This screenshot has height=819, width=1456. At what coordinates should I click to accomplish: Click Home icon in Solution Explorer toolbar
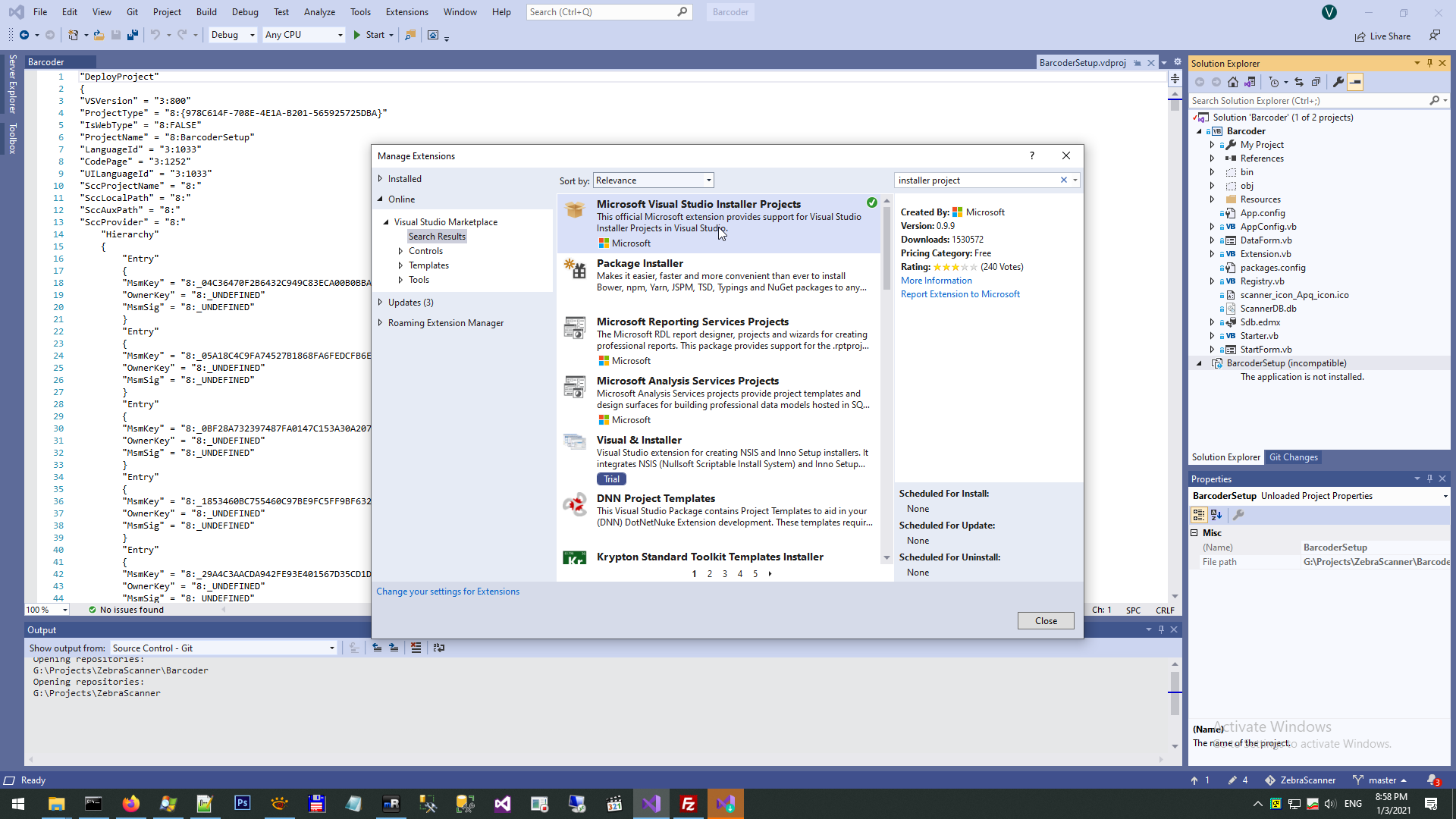[x=1233, y=82]
